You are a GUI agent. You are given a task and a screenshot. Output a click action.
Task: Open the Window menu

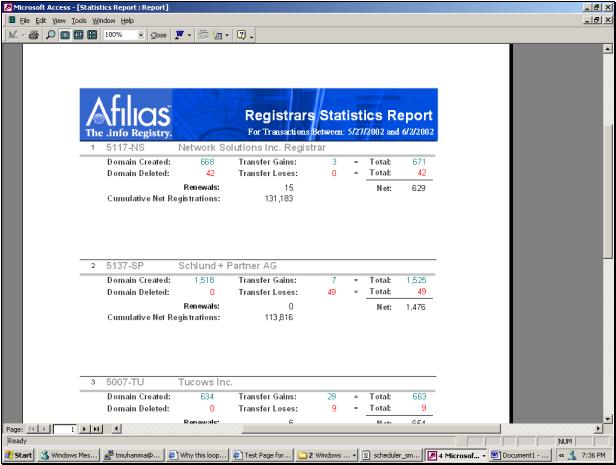point(104,20)
